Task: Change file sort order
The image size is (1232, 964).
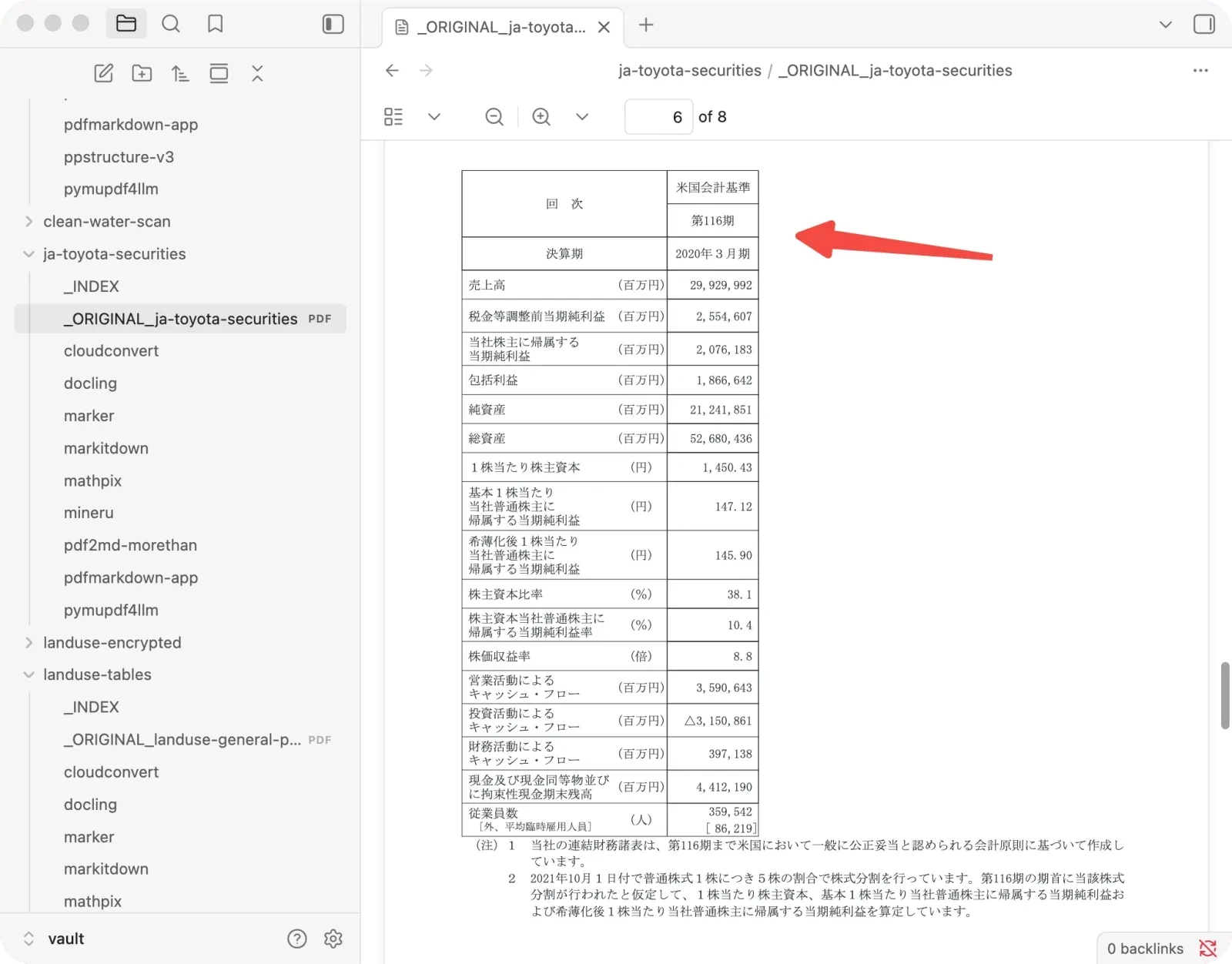Action: 180,73
